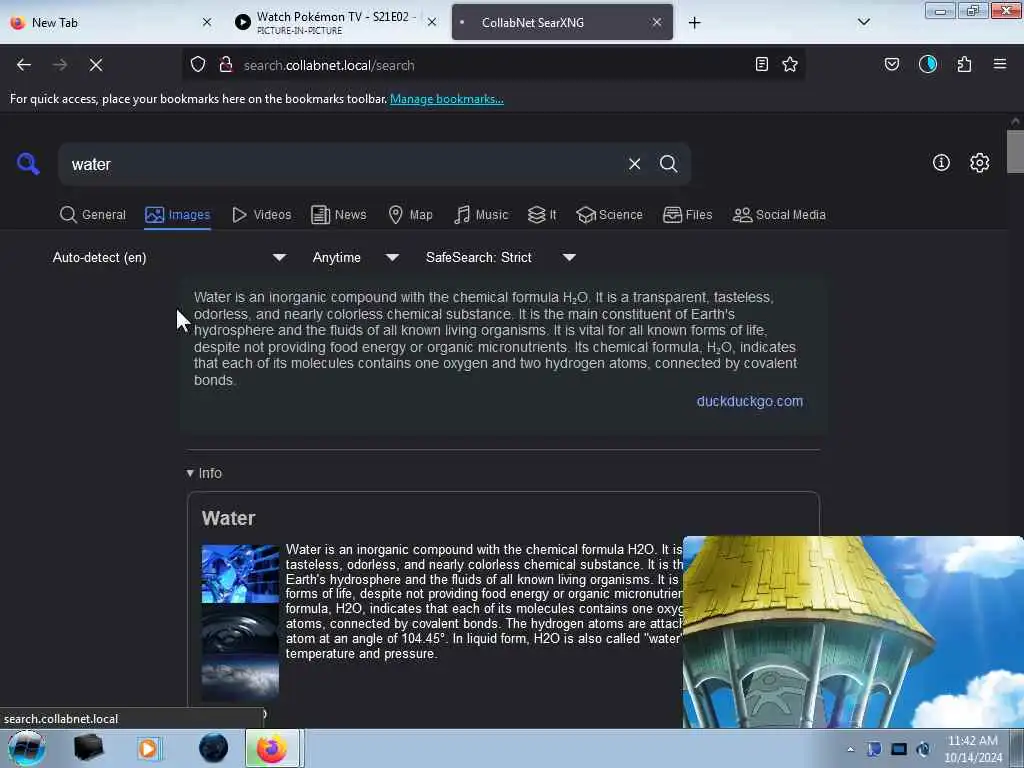Select the Files search category

click(x=688, y=215)
